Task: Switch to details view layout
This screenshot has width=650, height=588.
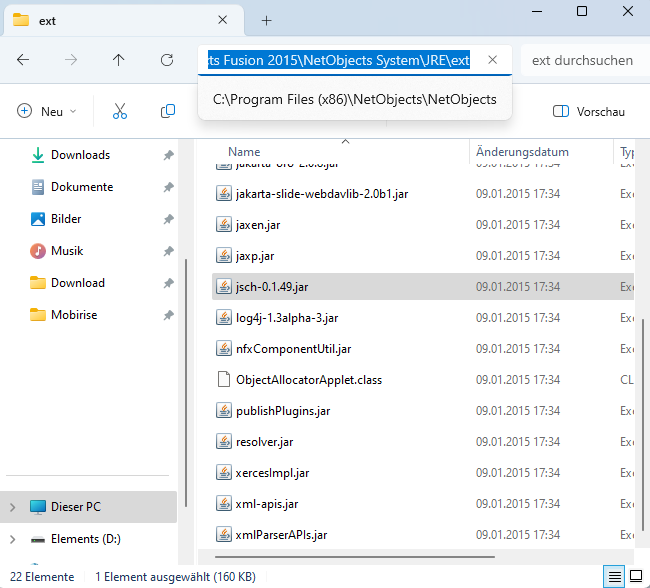Action: [x=614, y=577]
